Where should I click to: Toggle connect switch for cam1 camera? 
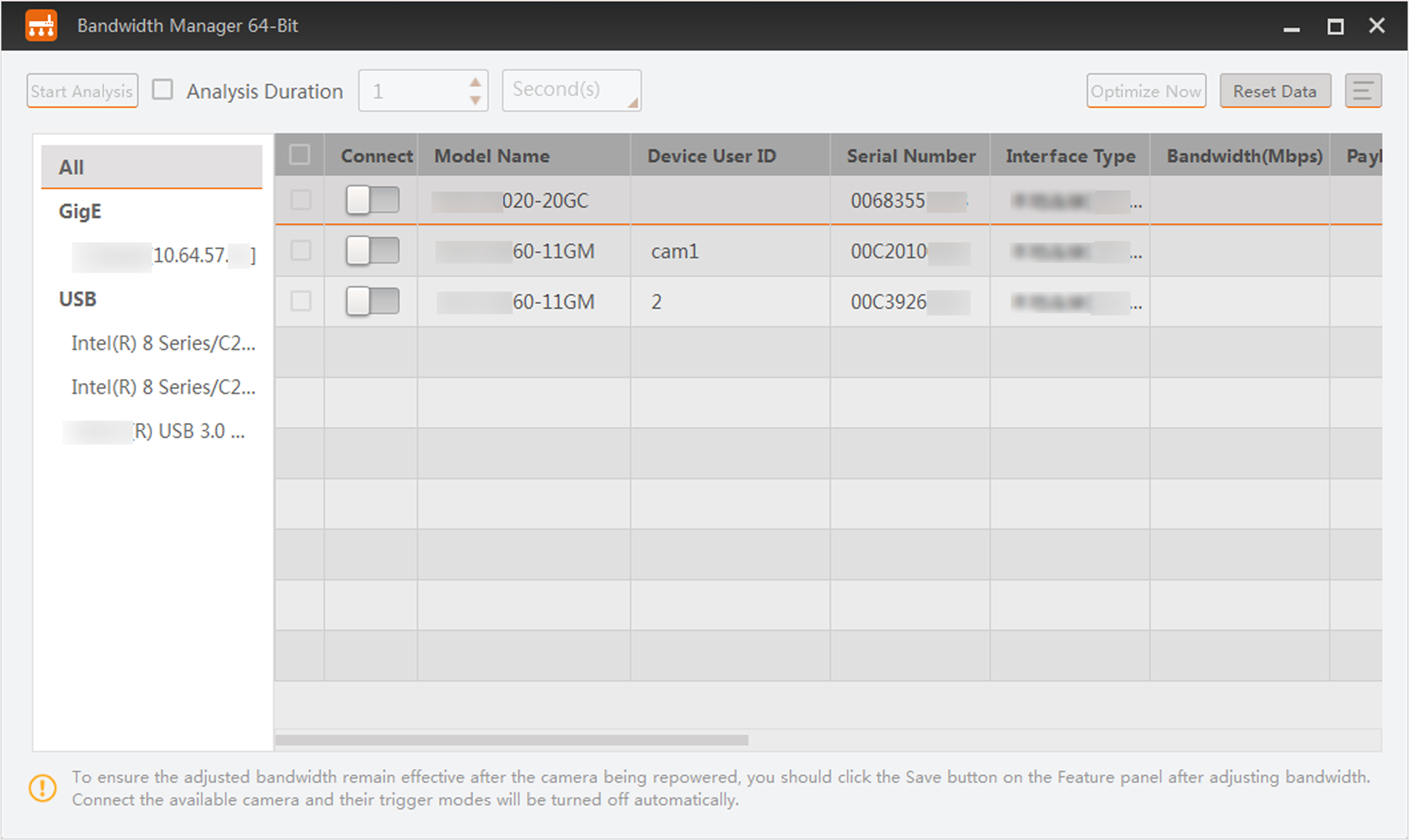click(372, 251)
